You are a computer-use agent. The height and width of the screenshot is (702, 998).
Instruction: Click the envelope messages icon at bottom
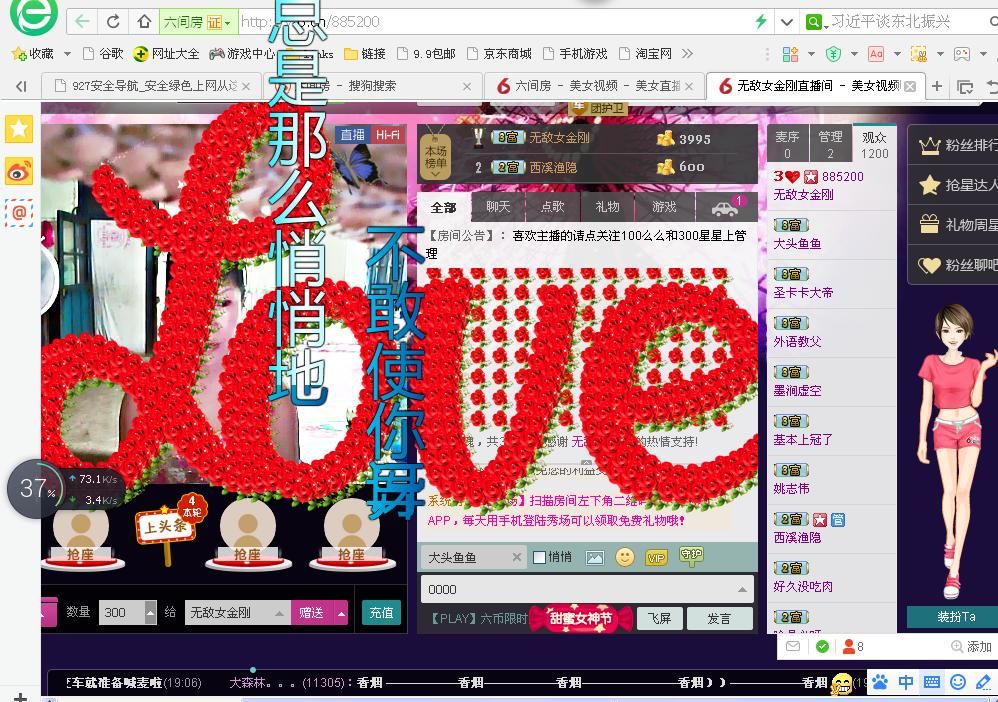point(793,647)
